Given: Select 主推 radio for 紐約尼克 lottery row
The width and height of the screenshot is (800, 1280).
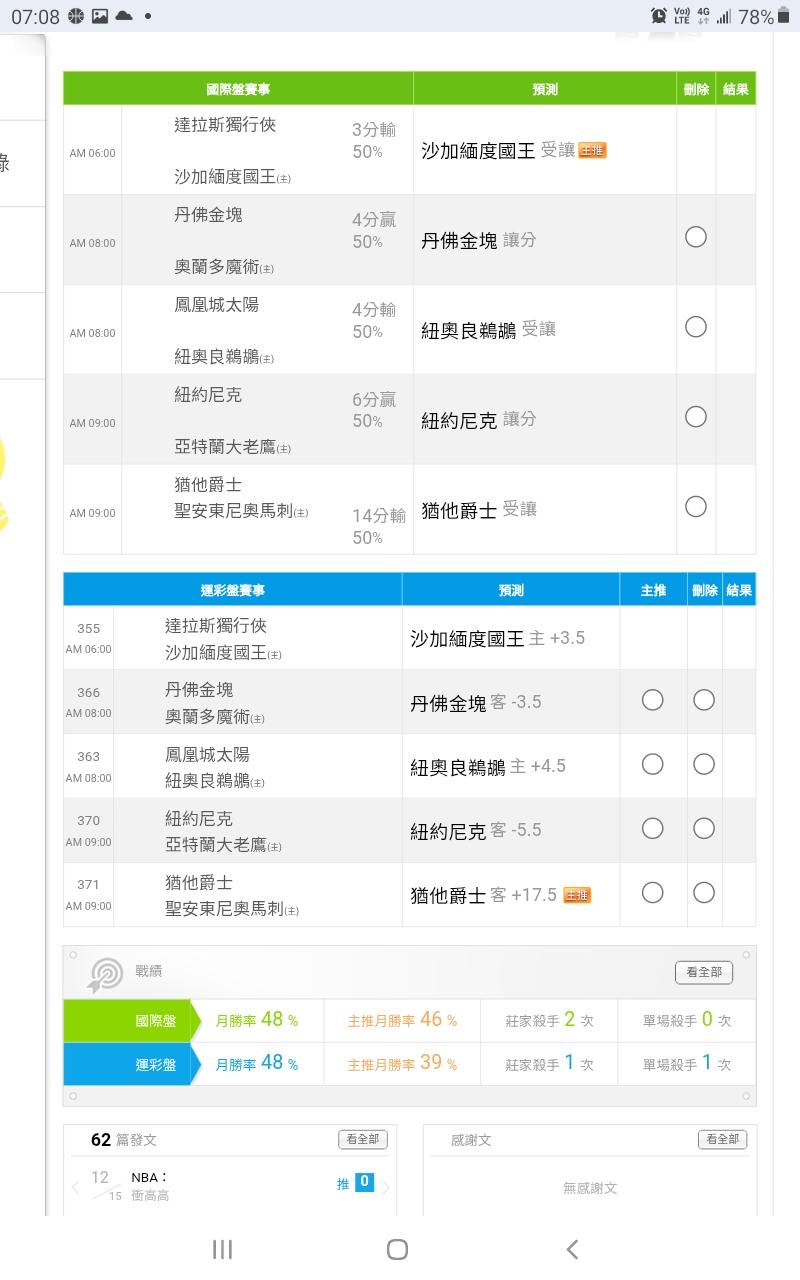Looking at the screenshot, I should (x=652, y=828).
